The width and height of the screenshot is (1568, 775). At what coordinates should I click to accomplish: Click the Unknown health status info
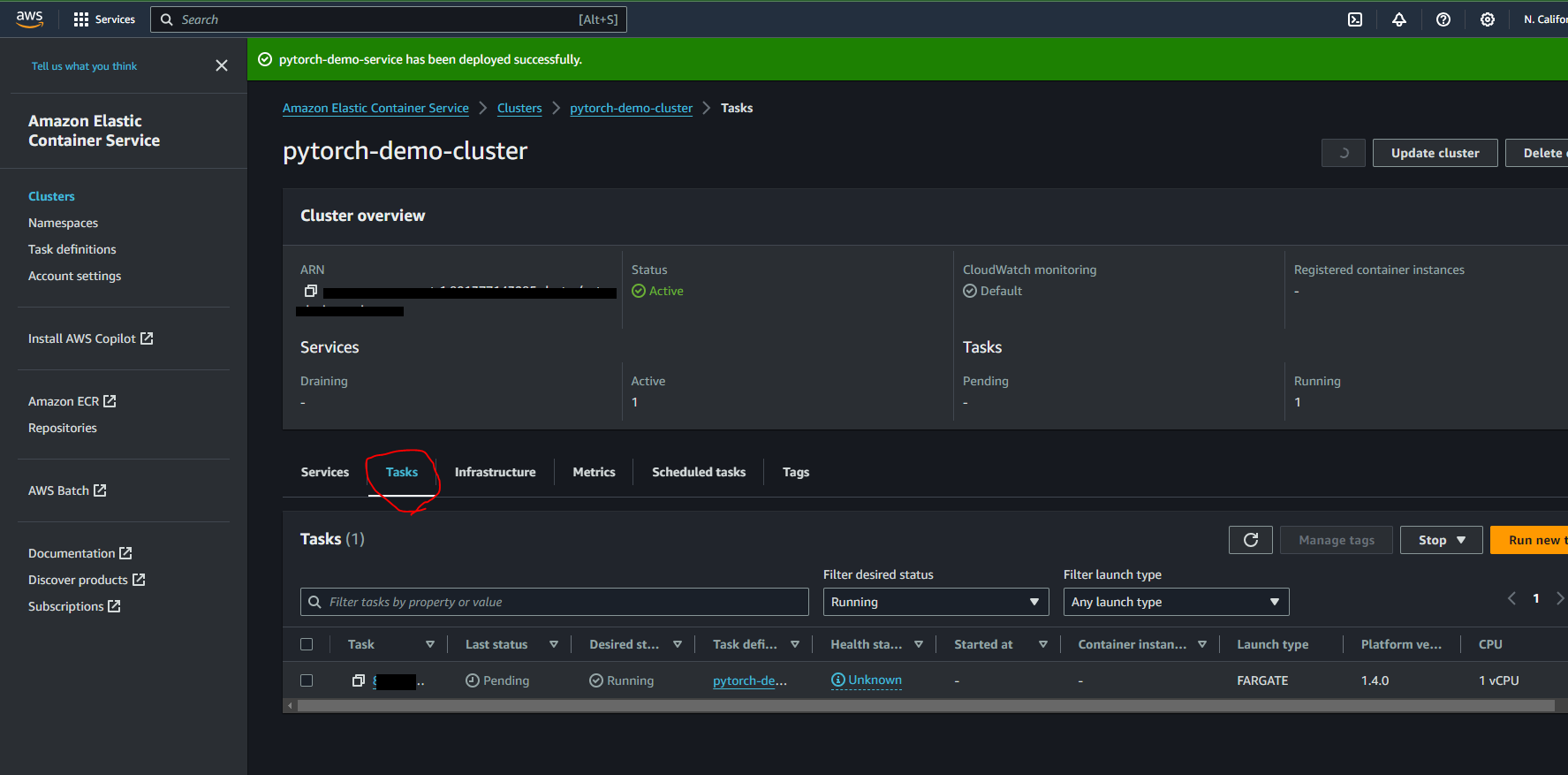pos(867,680)
